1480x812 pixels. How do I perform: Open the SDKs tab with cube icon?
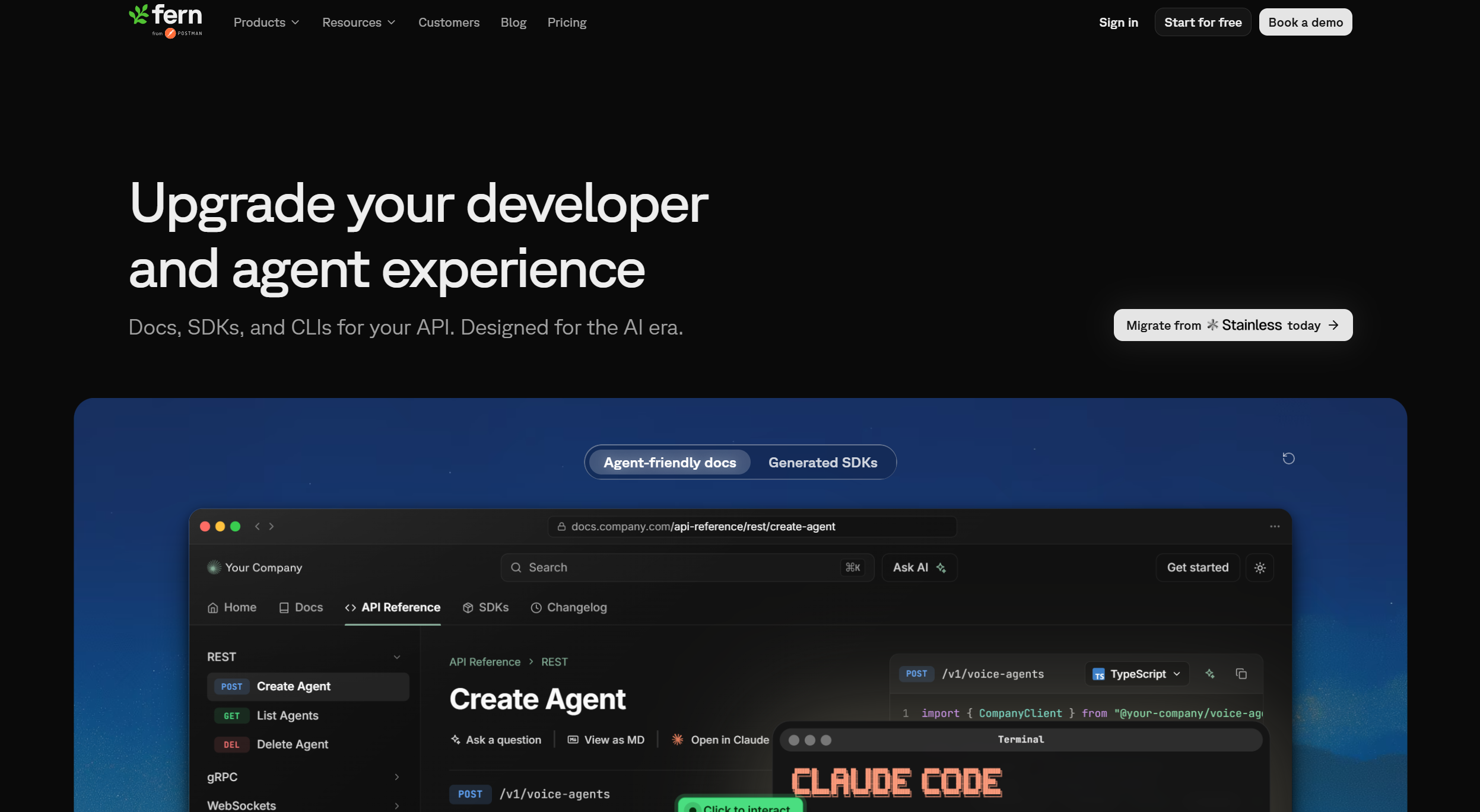[485, 607]
